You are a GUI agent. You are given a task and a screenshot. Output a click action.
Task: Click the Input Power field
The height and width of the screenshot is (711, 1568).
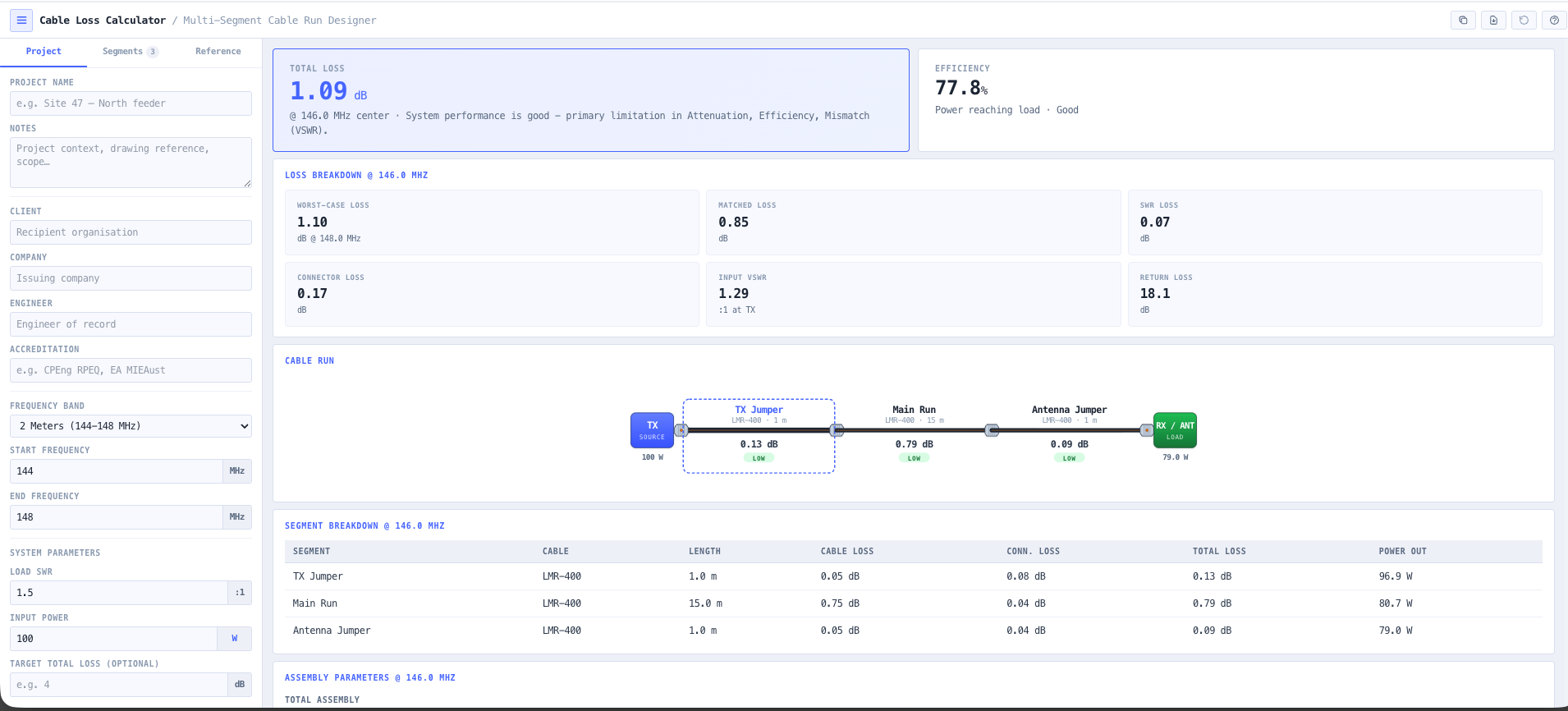click(114, 639)
